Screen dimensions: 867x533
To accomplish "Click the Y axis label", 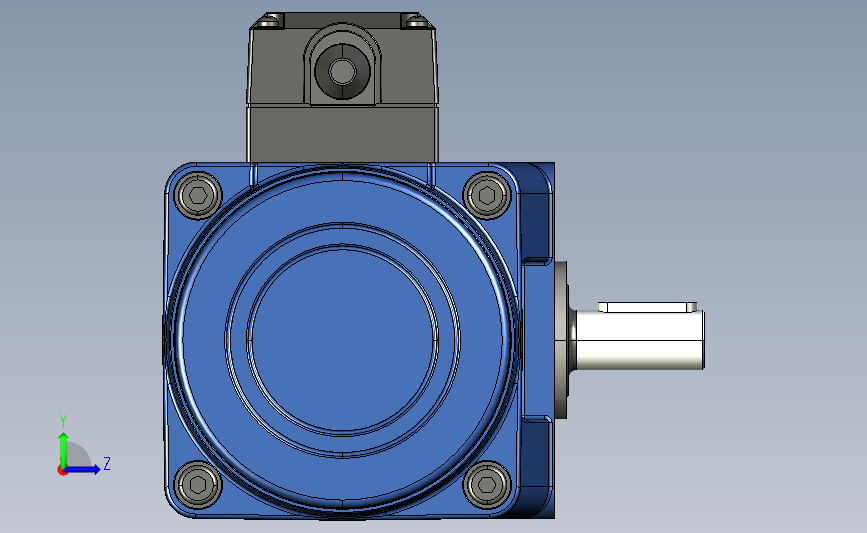I will point(63,421).
